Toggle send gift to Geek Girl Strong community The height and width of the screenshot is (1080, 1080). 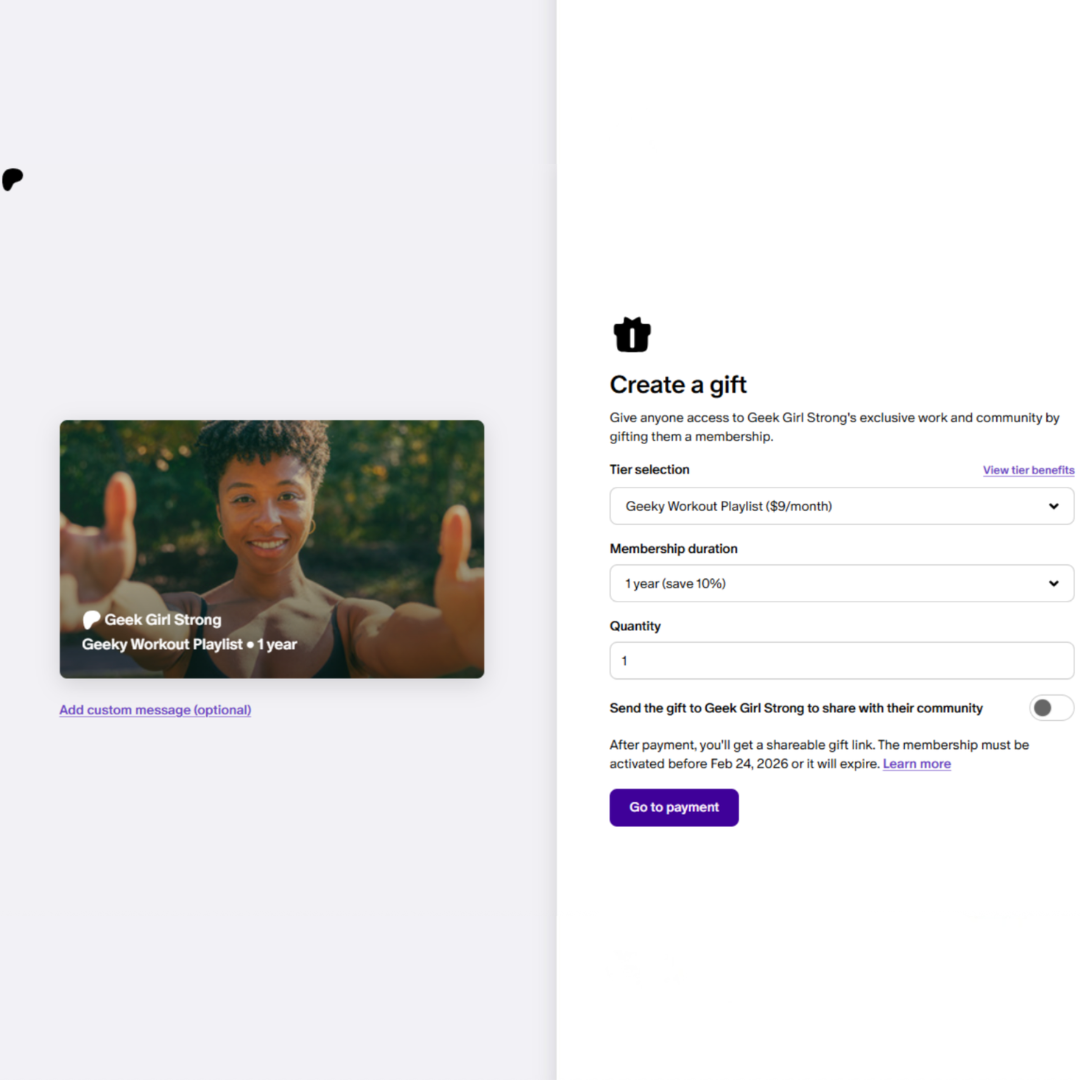pyautogui.click(x=1051, y=707)
